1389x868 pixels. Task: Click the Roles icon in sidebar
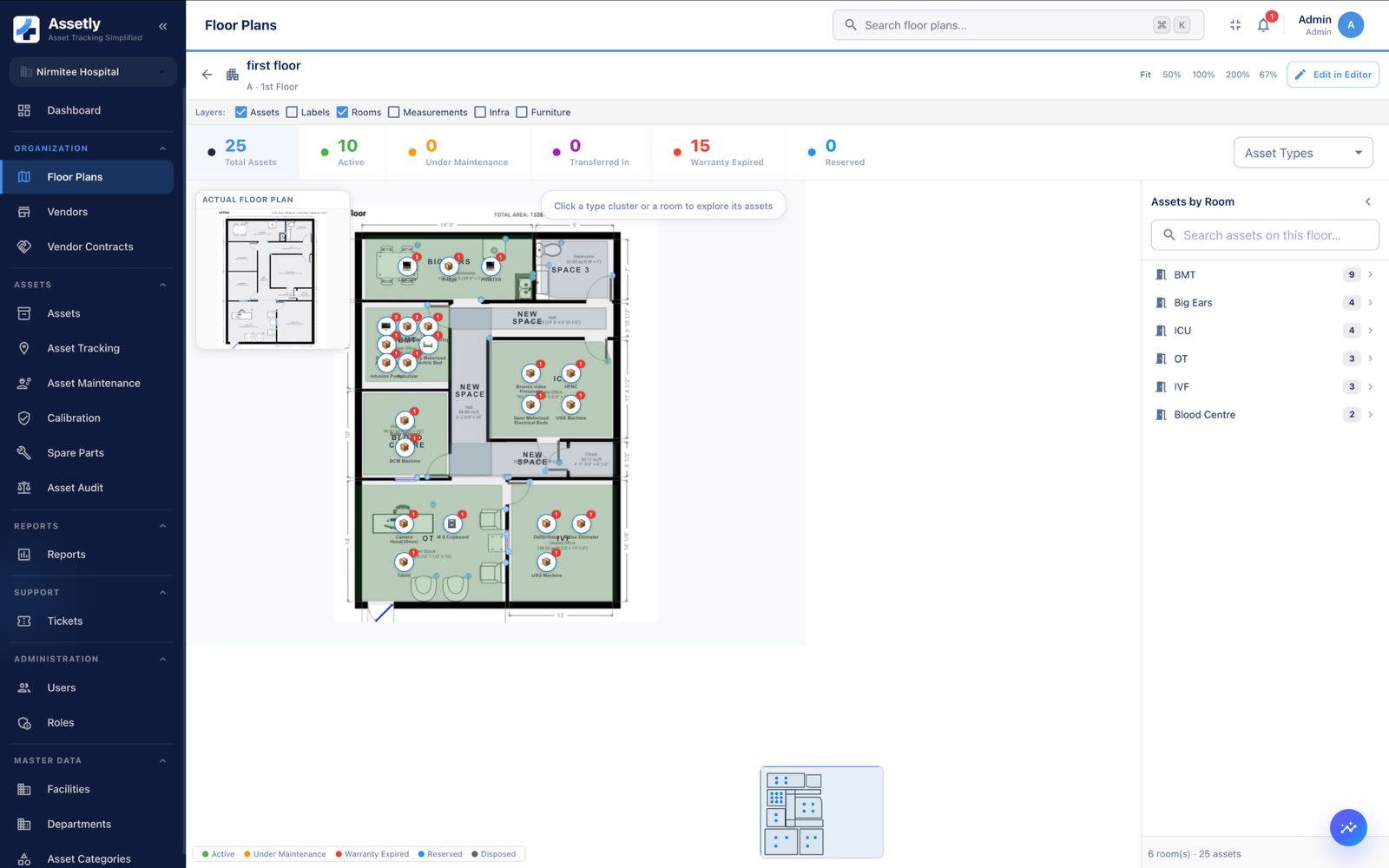(x=24, y=722)
